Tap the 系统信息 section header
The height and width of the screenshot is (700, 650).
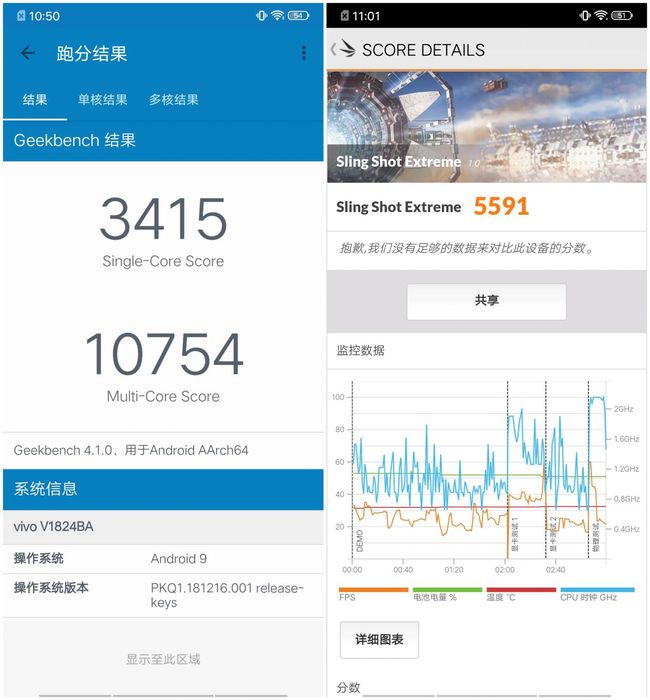pos(163,489)
